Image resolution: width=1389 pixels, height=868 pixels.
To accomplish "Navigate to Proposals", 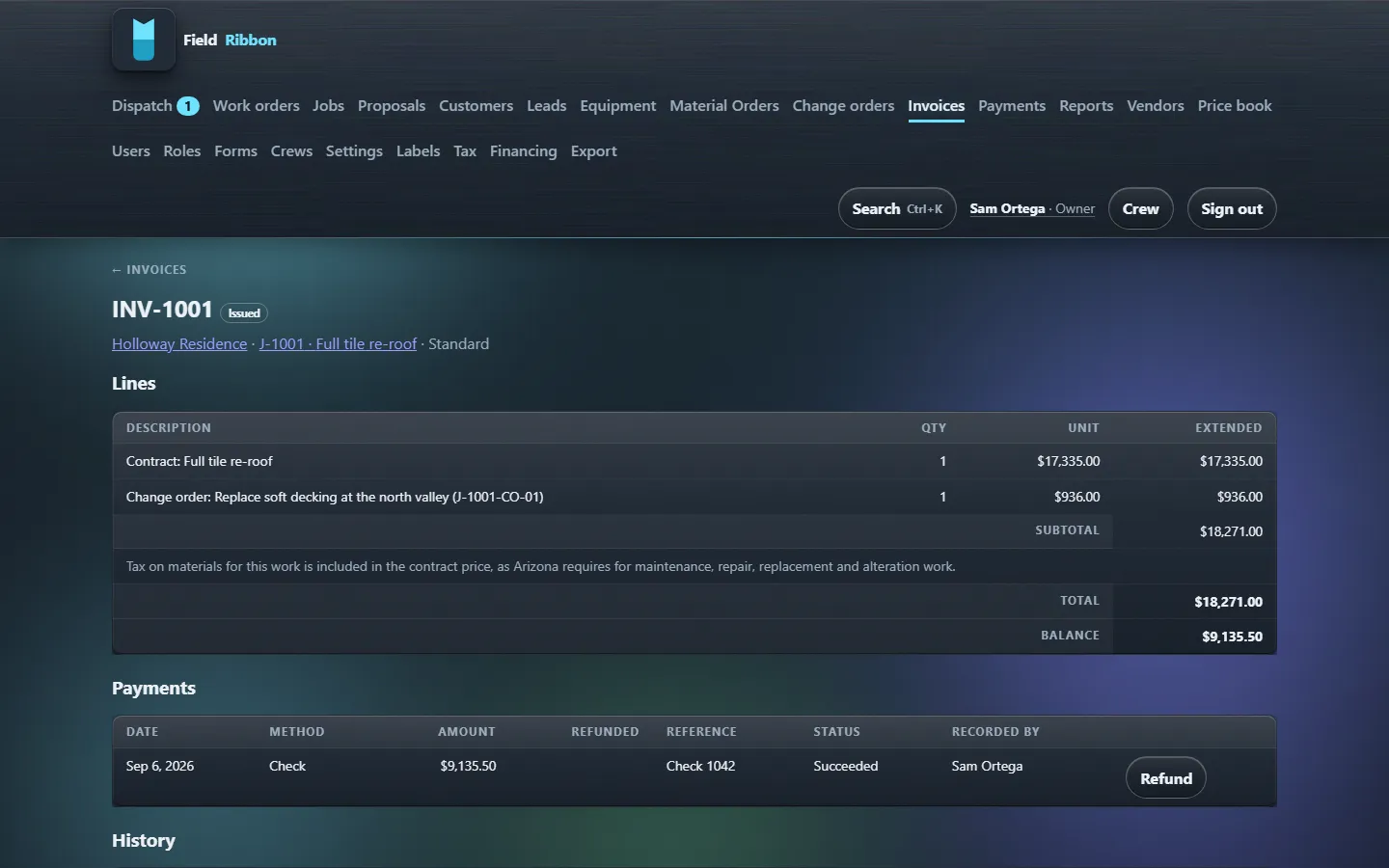I will (392, 106).
